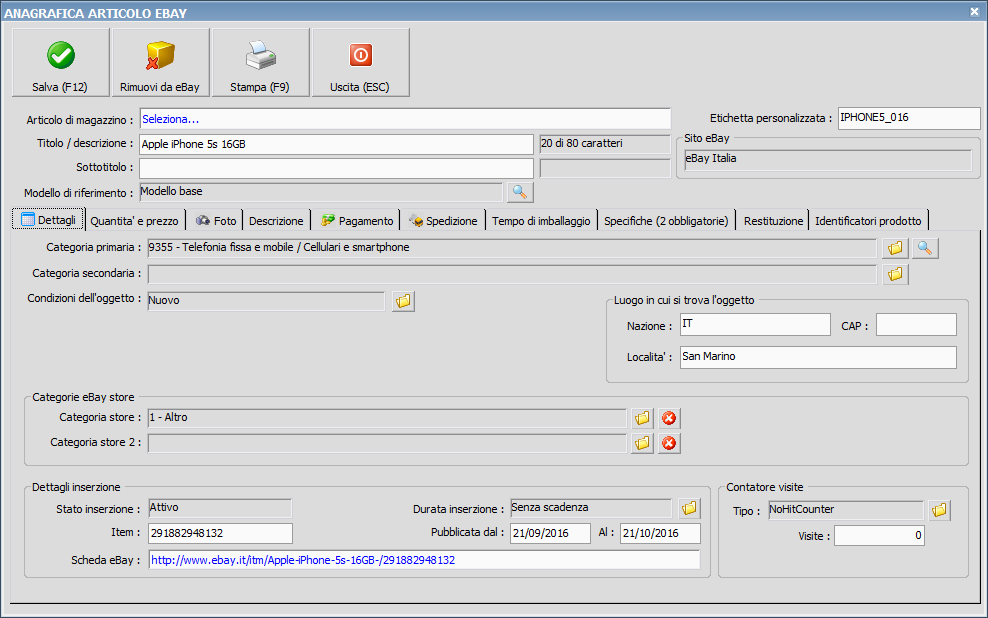The width and height of the screenshot is (988, 618).
Task: Click the empty CAP input field
Action: 916,324
